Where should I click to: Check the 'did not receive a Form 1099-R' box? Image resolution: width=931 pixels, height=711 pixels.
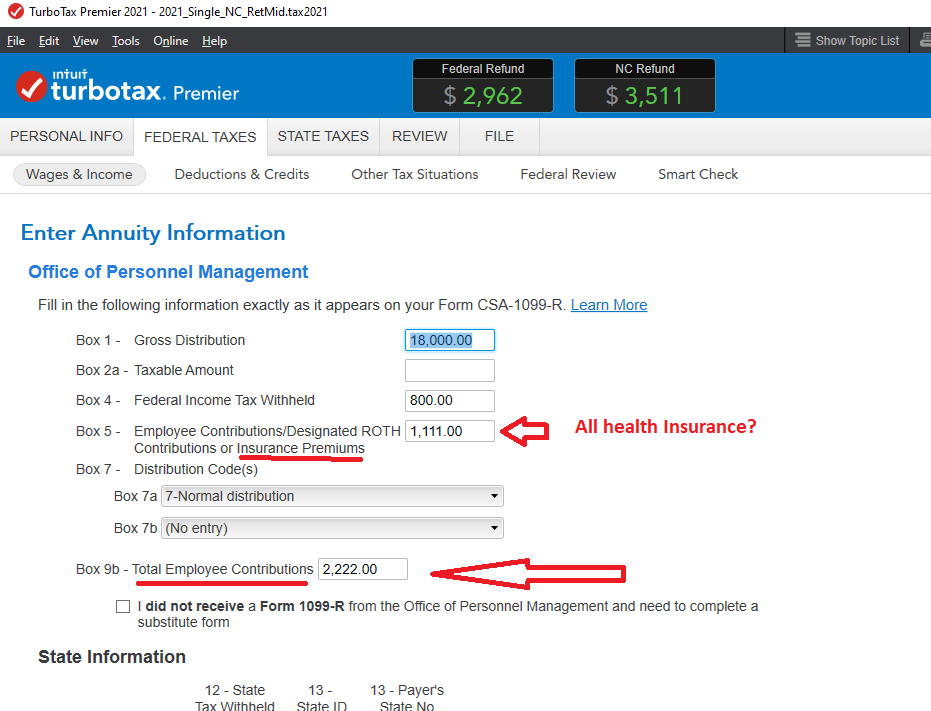(123, 606)
